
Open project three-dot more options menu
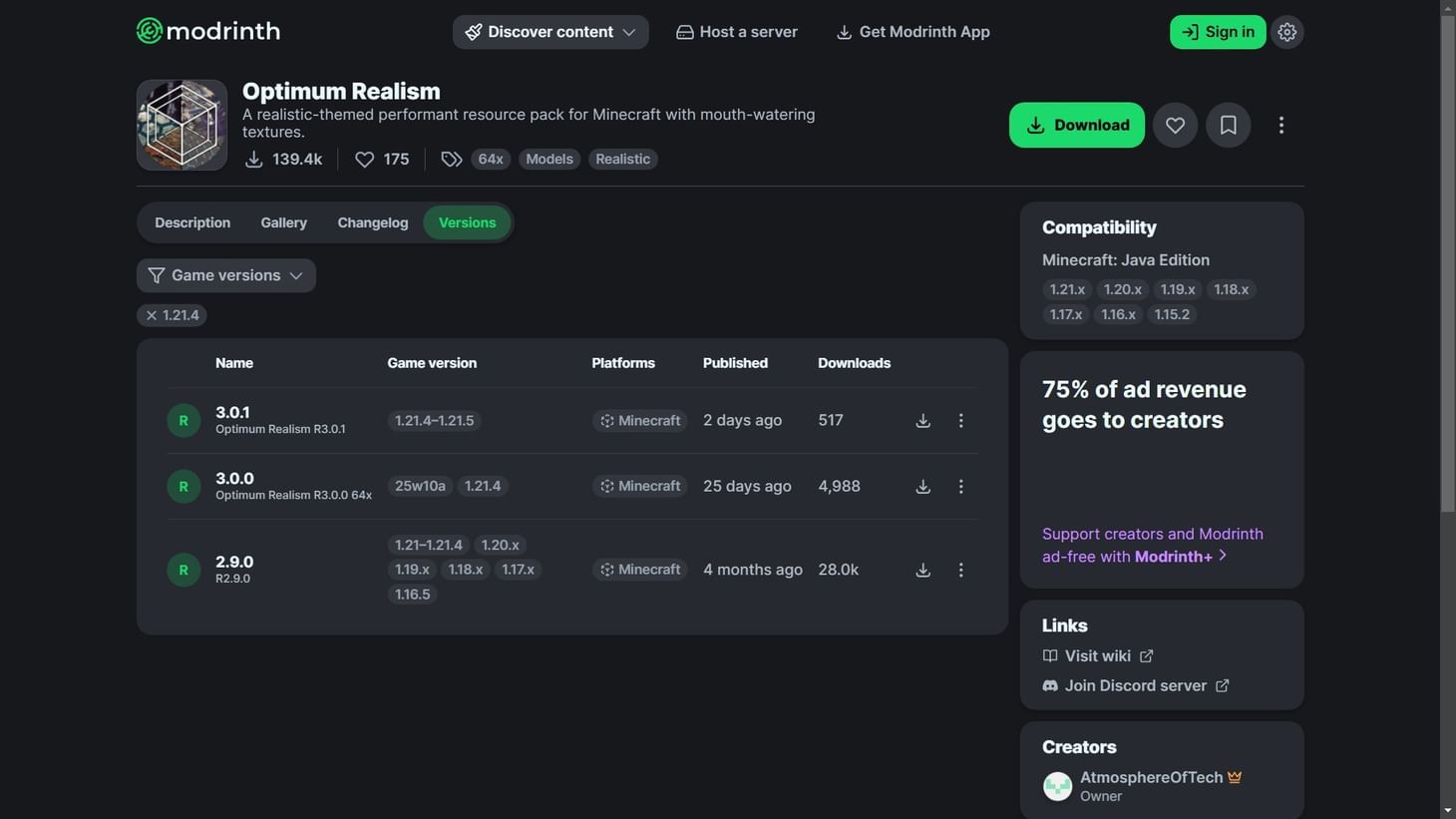click(1280, 126)
